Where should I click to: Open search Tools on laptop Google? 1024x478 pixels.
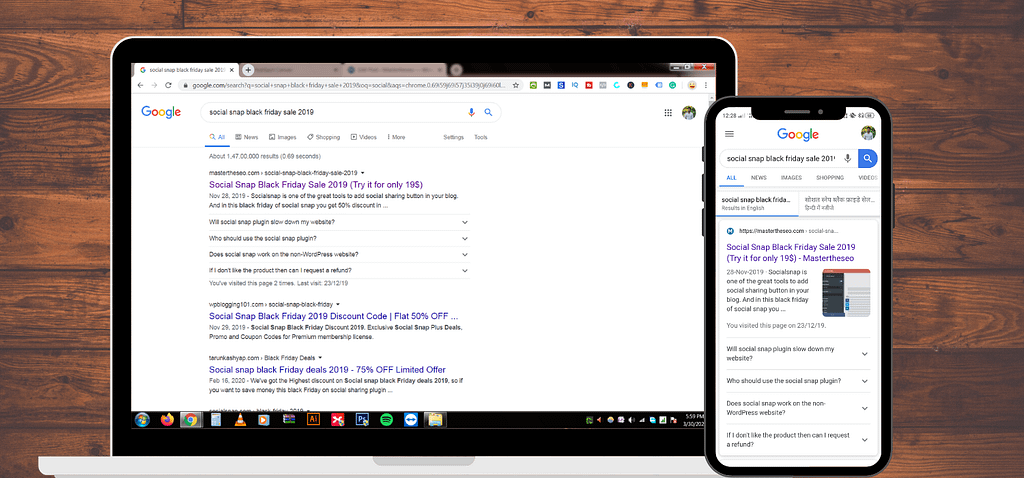[481, 137]
